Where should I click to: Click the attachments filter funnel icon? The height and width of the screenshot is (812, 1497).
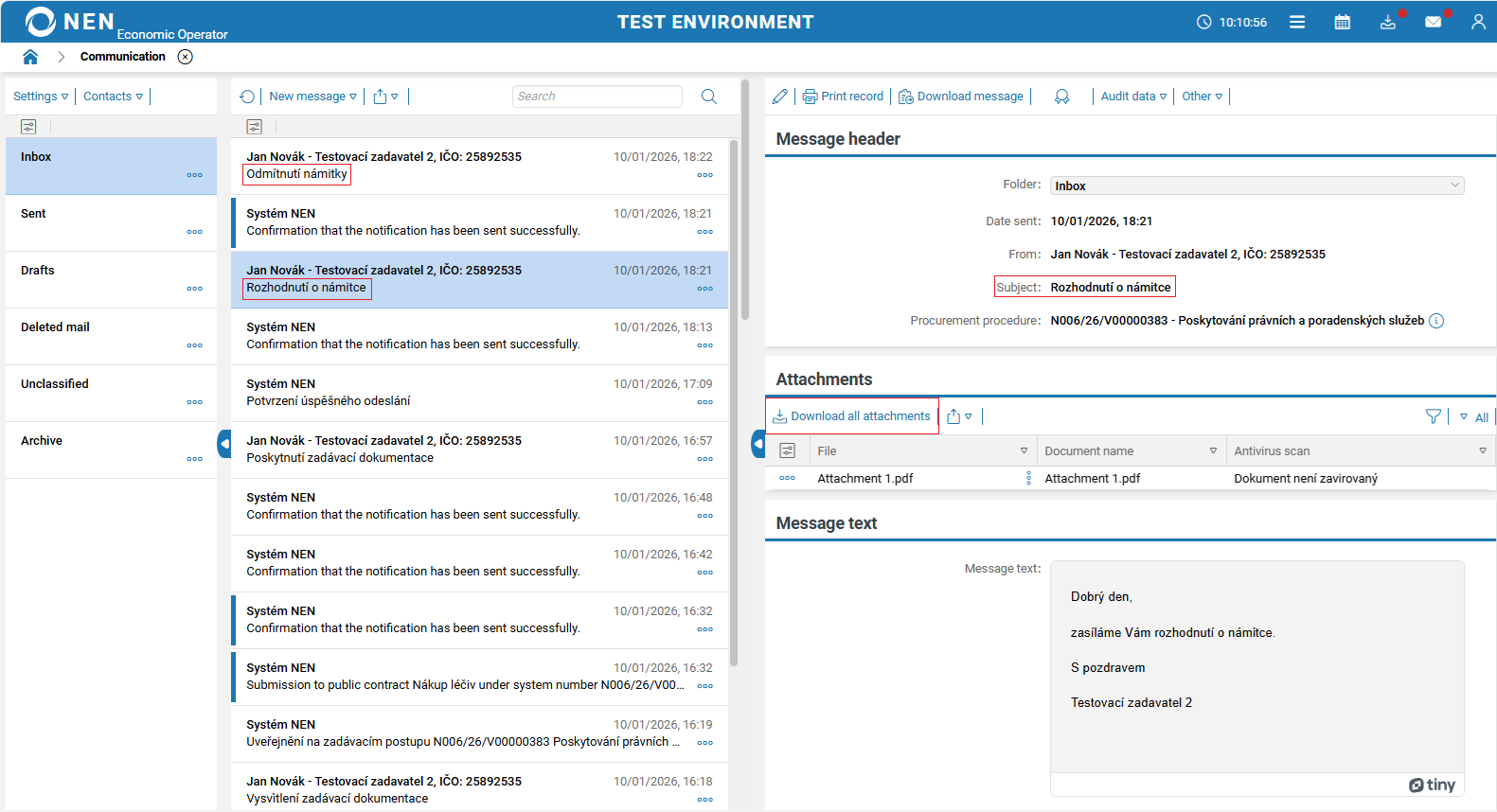[x=1433, y=416]
